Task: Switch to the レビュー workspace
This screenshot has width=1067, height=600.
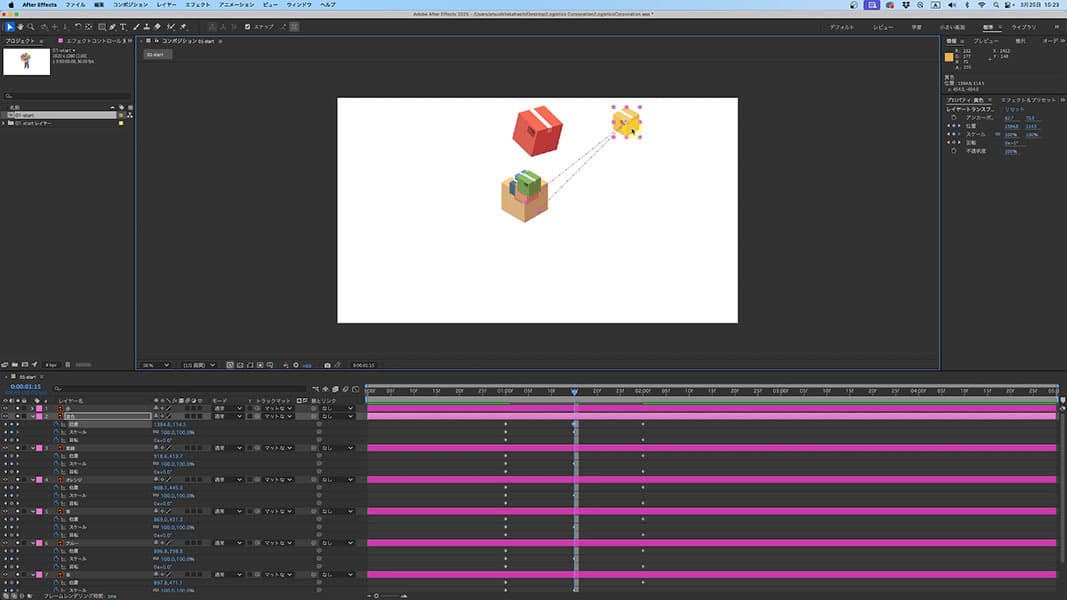Action: 883,27
